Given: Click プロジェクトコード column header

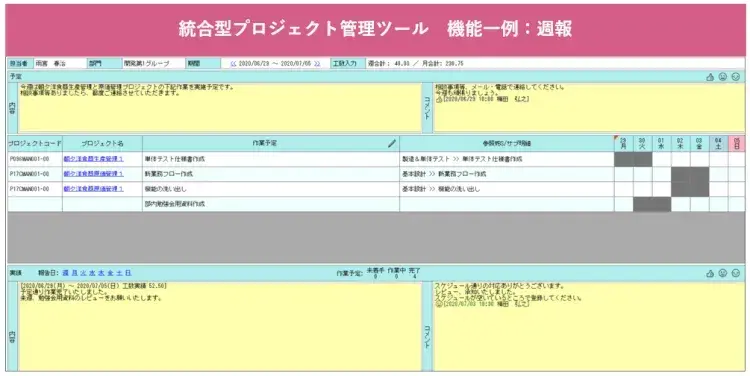Looking at the screenshot, I should 35,144.
